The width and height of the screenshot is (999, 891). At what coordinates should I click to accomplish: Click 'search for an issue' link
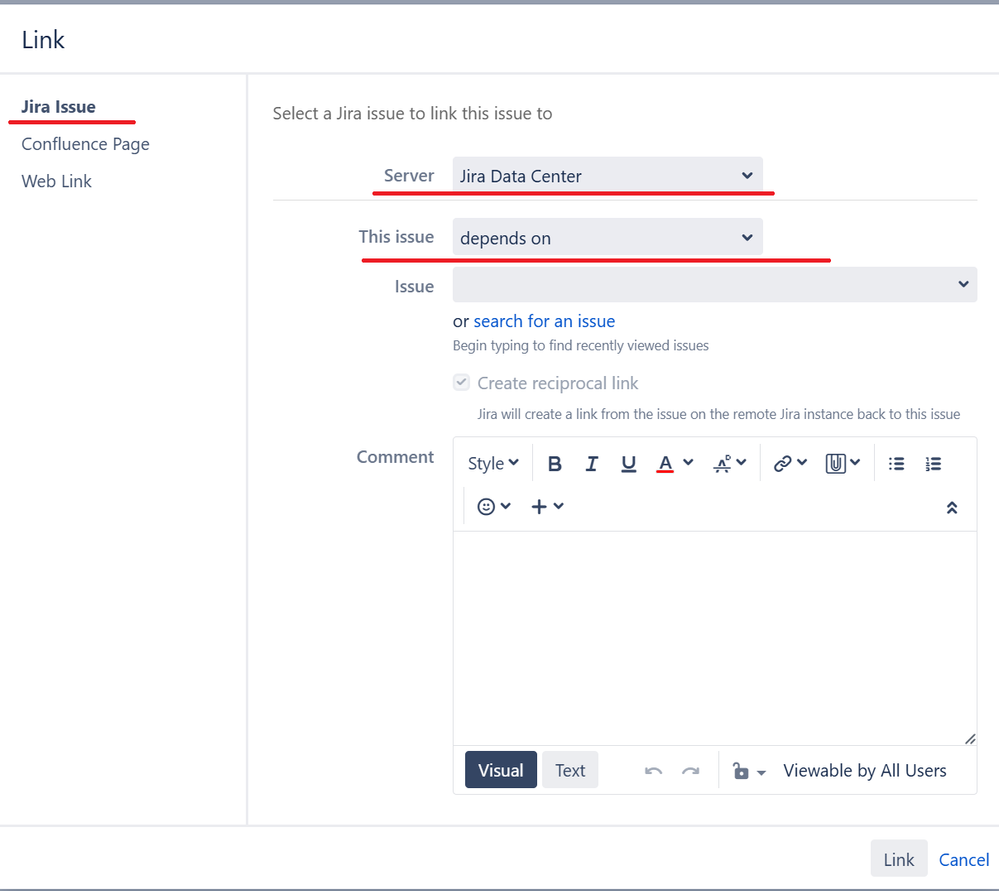pyautogui.click(x=544, y=321)
